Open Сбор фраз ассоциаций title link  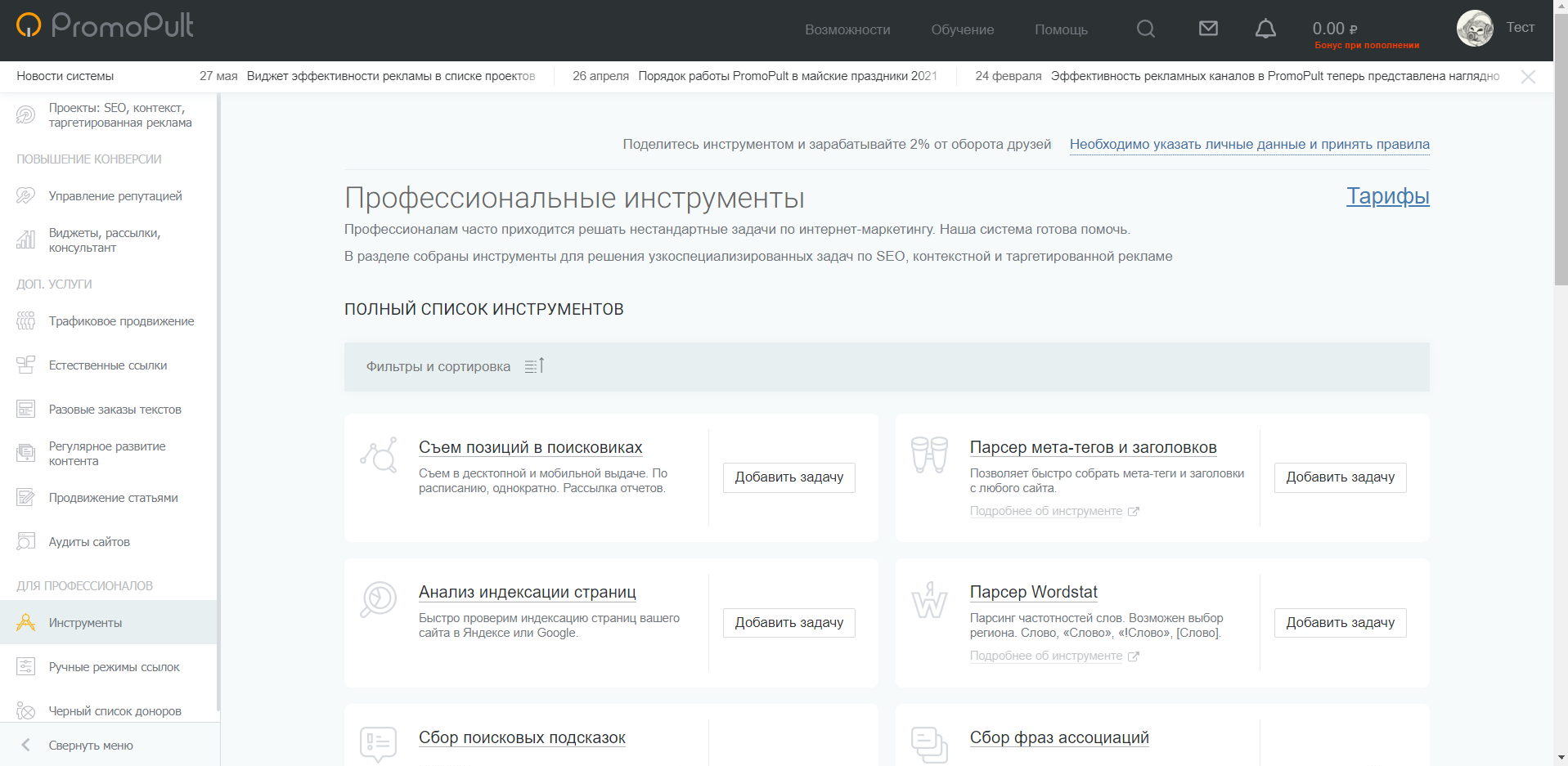tap(1059, 738)
